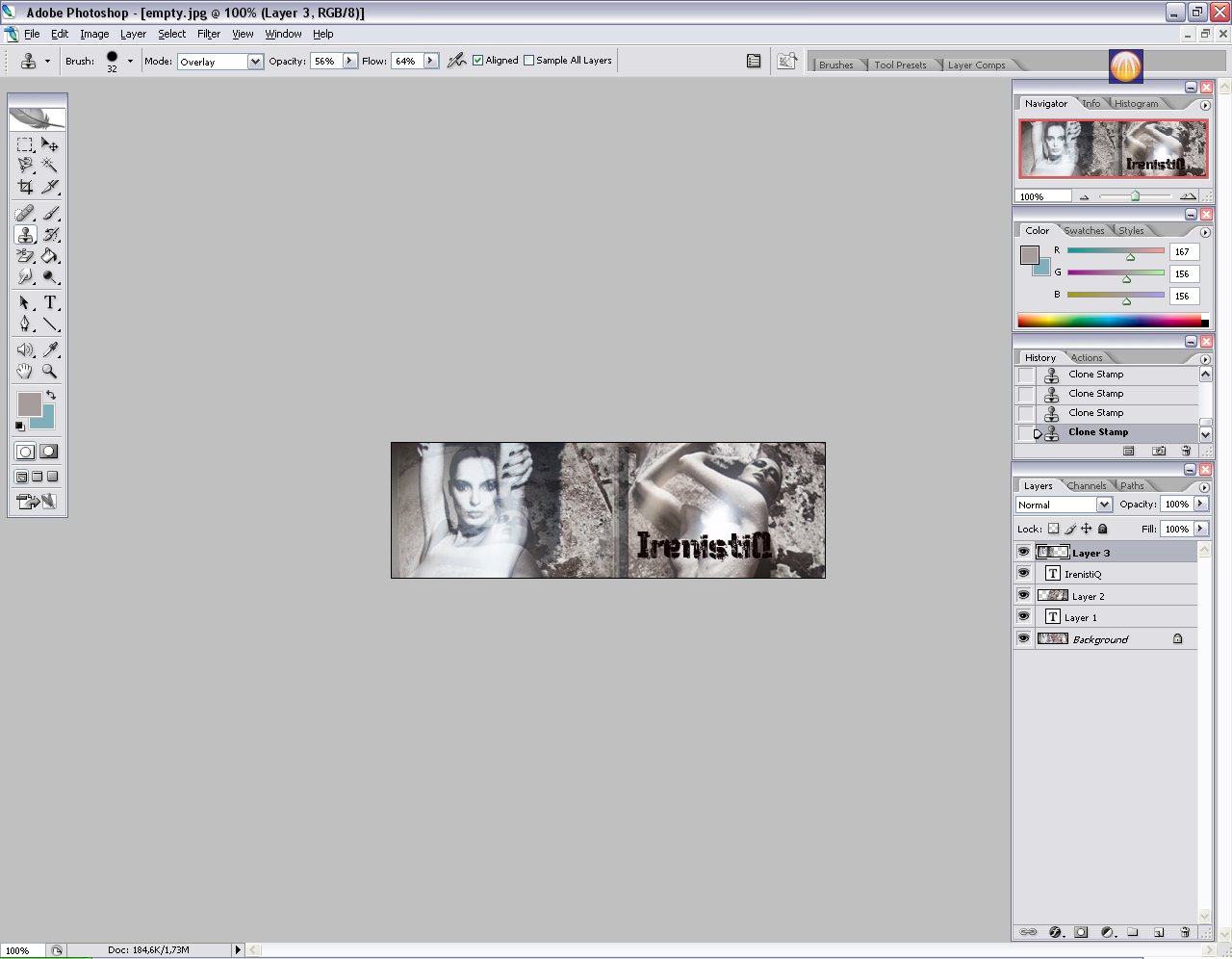Select the Hand tool
Viewport: 1232px width, 959px height.
click(x=25, y=372)
